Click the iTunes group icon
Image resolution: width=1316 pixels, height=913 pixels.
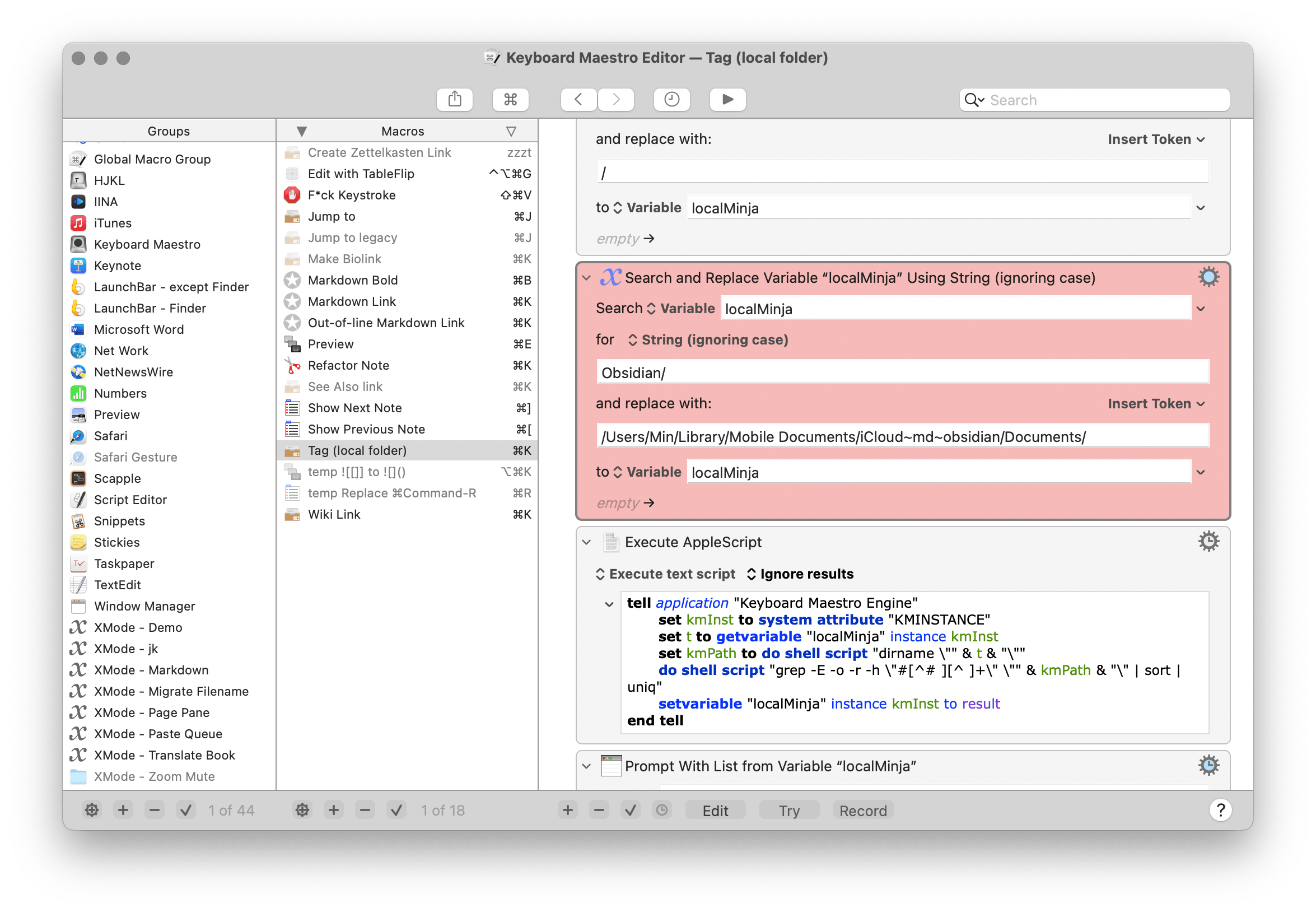click(78, 223)
